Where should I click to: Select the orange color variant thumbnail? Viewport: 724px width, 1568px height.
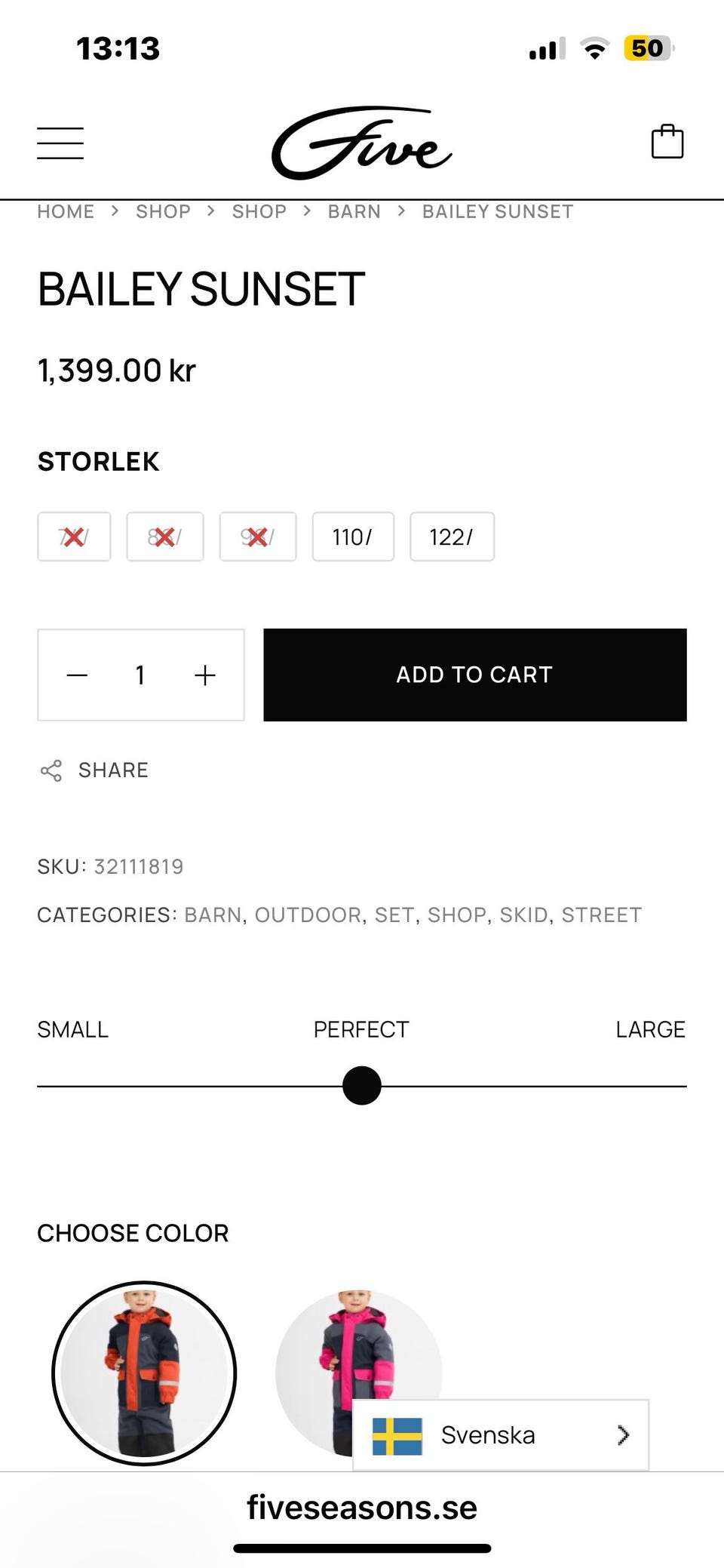(144, 1373)
